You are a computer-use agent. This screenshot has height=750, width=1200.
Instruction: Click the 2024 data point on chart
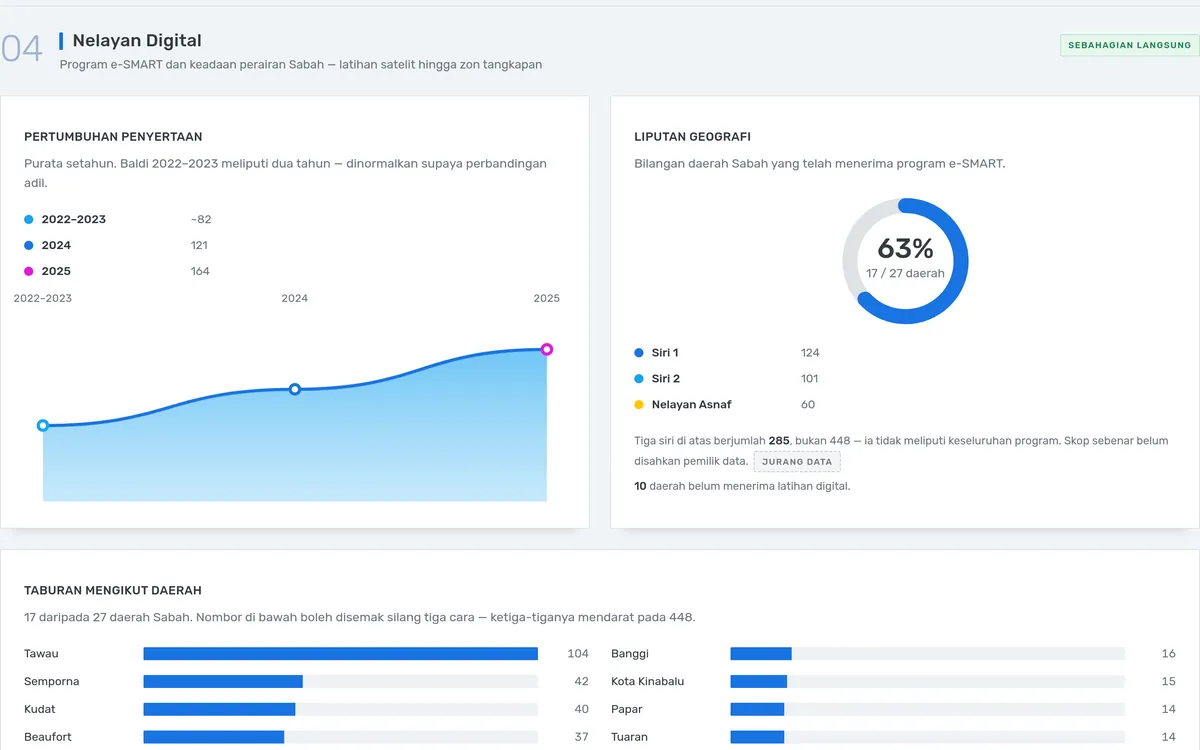pyautogui.click(x=295, y=389)
